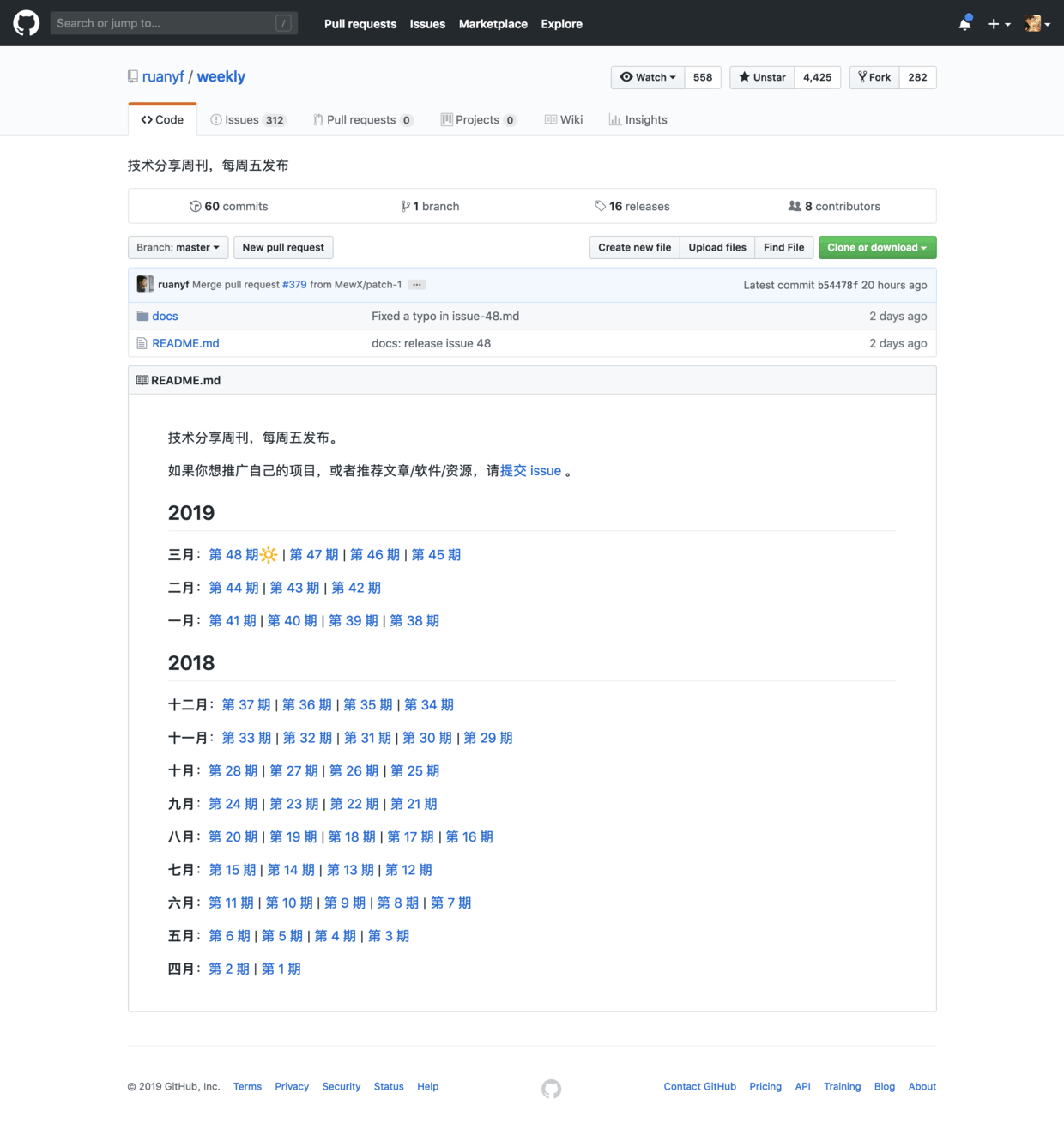Open the plus create-new dropdown
The width and height of the screenshot is (1064, 1141).
pos(999,24)
